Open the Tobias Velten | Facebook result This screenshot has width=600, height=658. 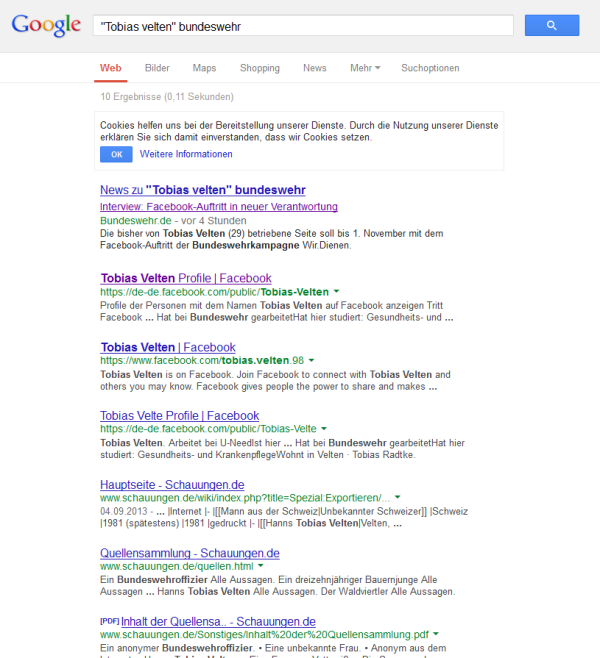[168, 347]
